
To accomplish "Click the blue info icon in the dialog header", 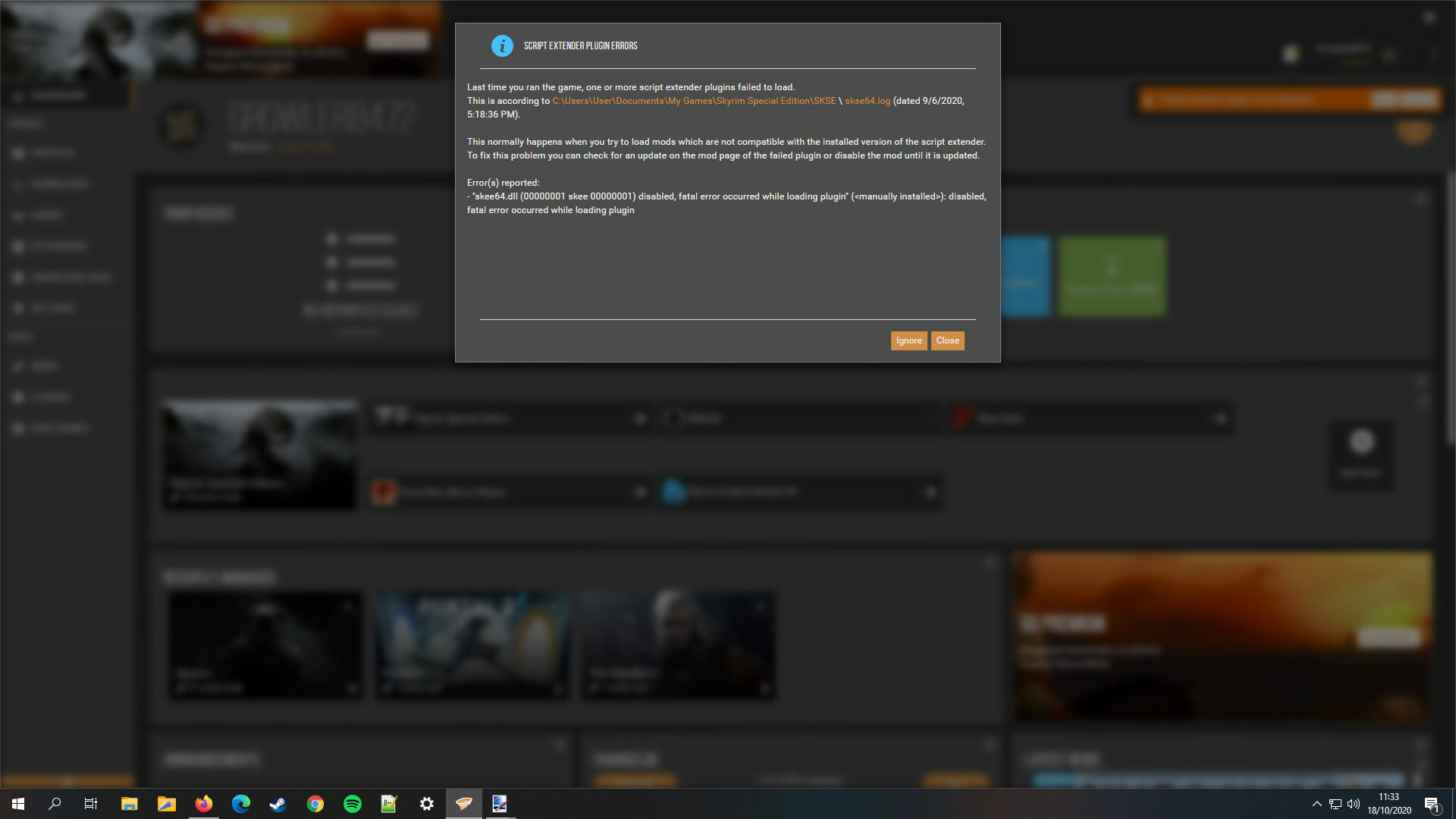I will pyautogui.click(x=502, y=45).
